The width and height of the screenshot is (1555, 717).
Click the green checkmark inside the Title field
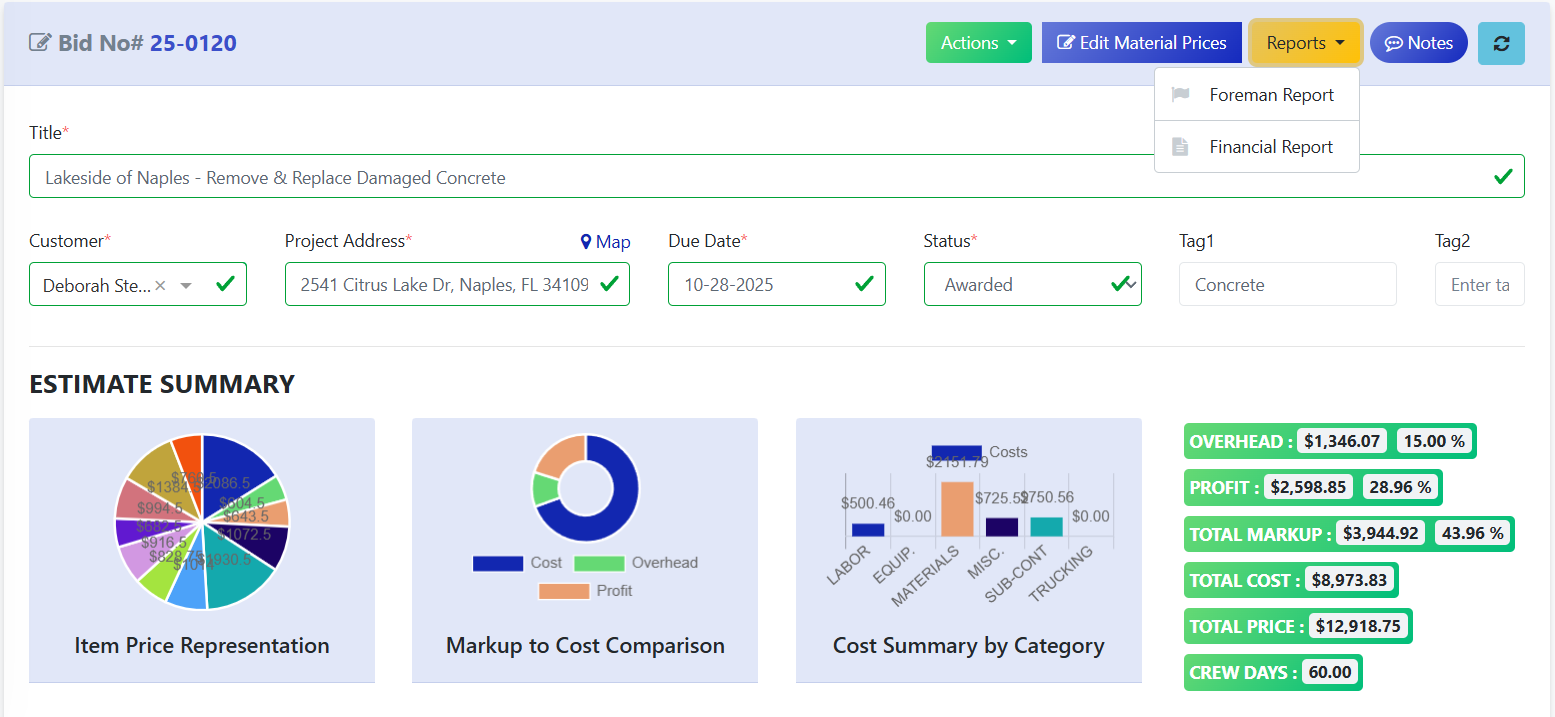1503,176
